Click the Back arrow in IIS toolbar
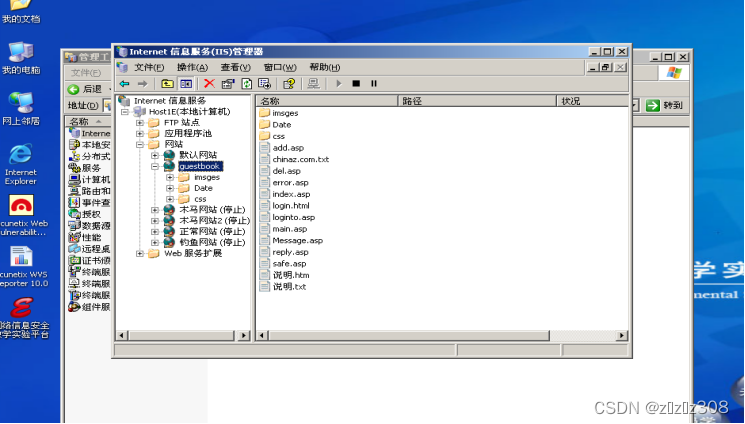The width and height of the screenshot is (745, 424). [124, 84]
